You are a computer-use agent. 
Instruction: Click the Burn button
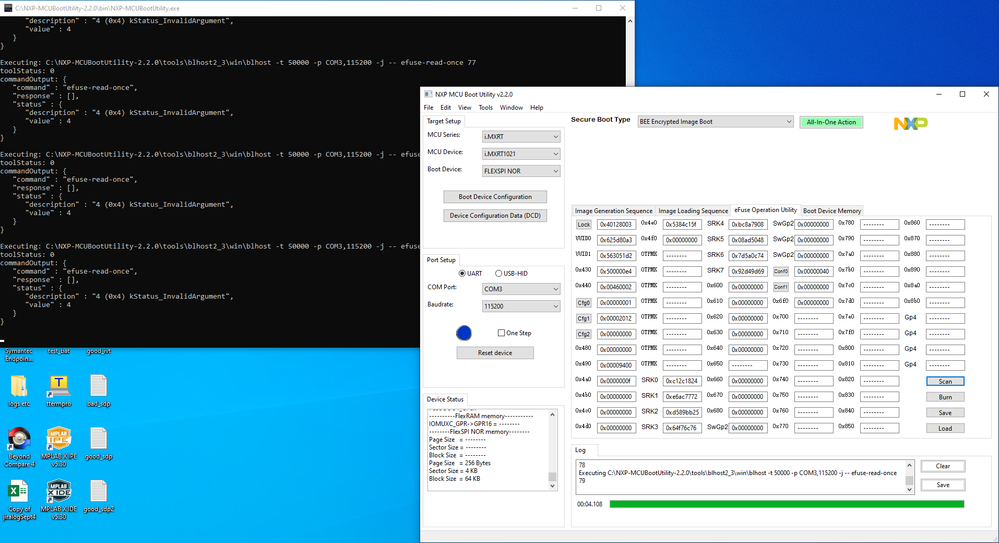(945, 397)
